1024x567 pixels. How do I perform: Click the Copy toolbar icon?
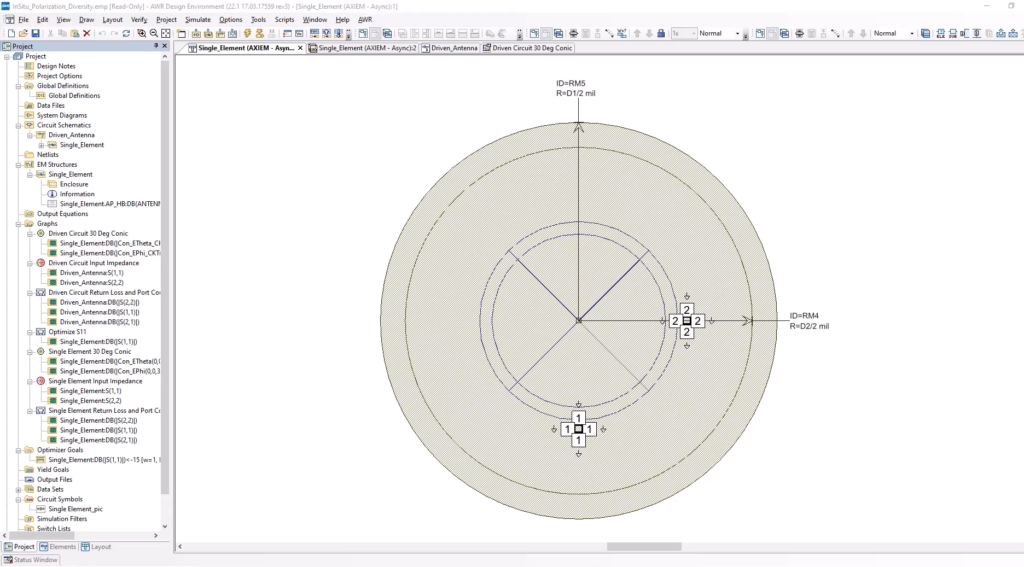[x=62, y=33]
